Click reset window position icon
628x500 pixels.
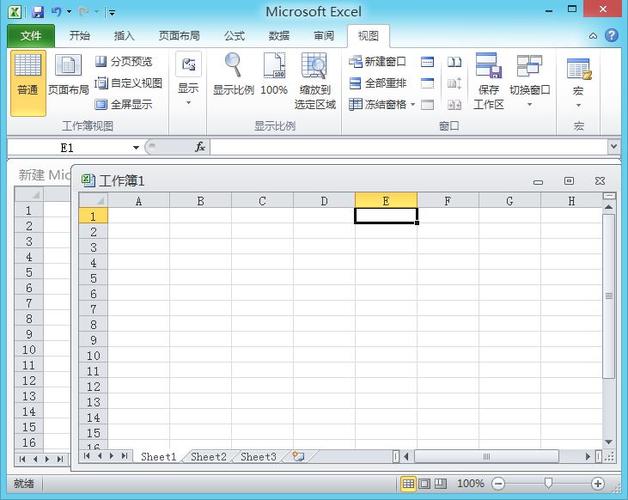(454, 105)
